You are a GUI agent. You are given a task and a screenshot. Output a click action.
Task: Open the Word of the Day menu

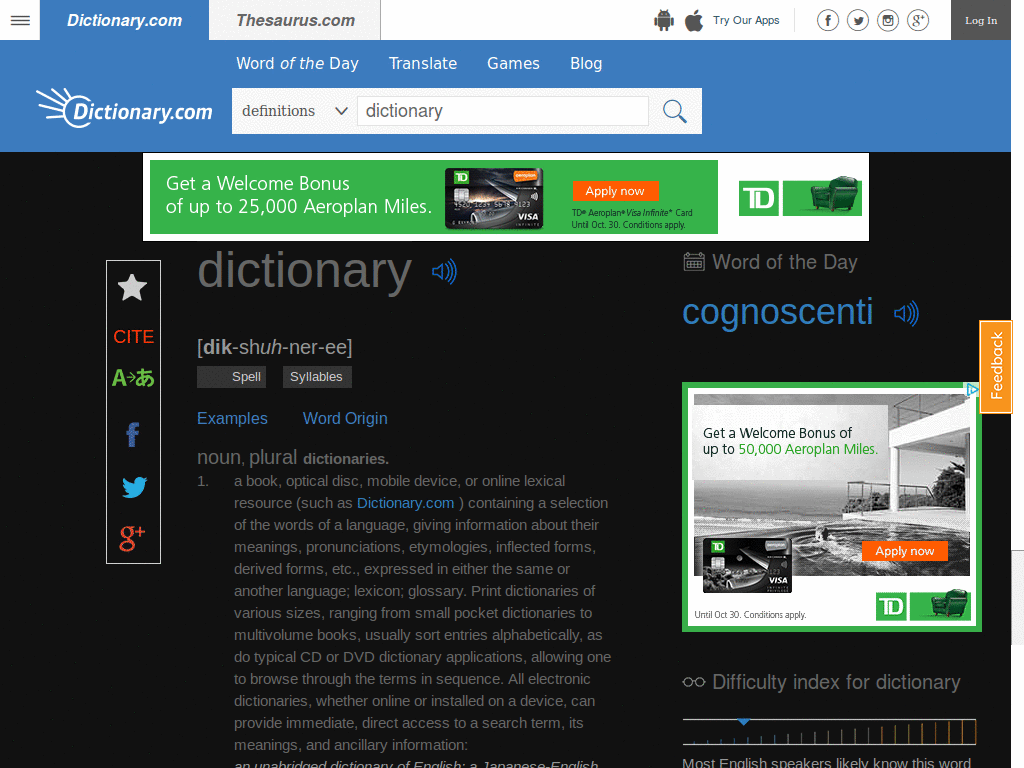(x=297, y=63)
